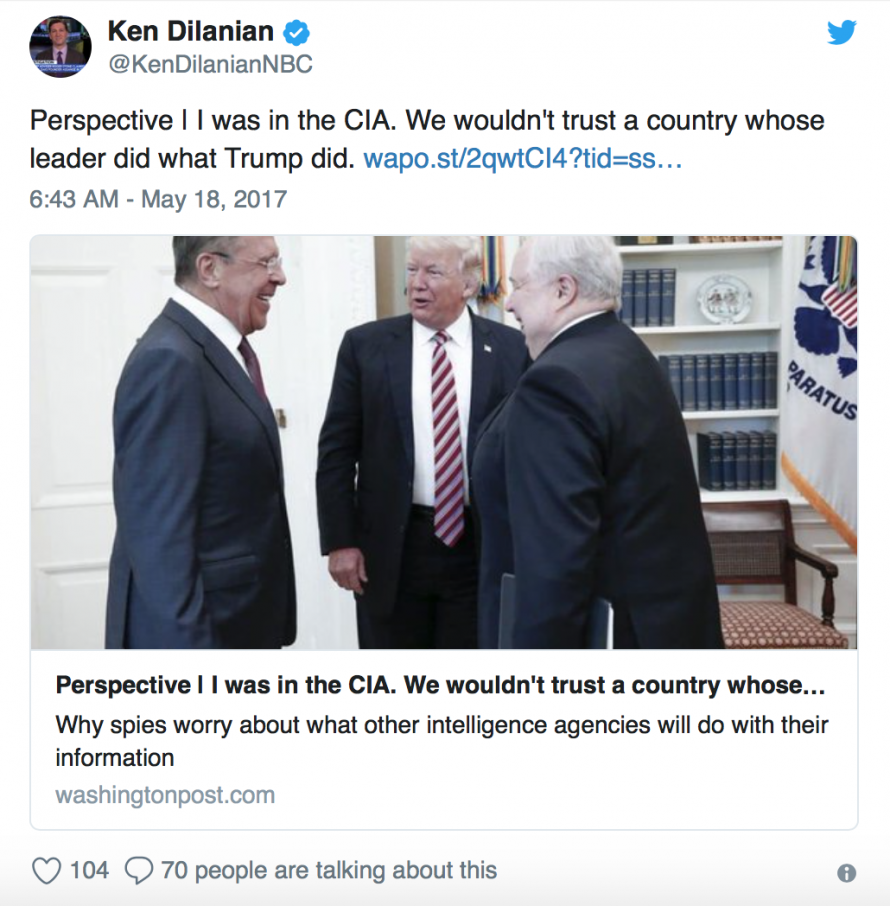Click the speech bubble reply icon

pos(139,870)
